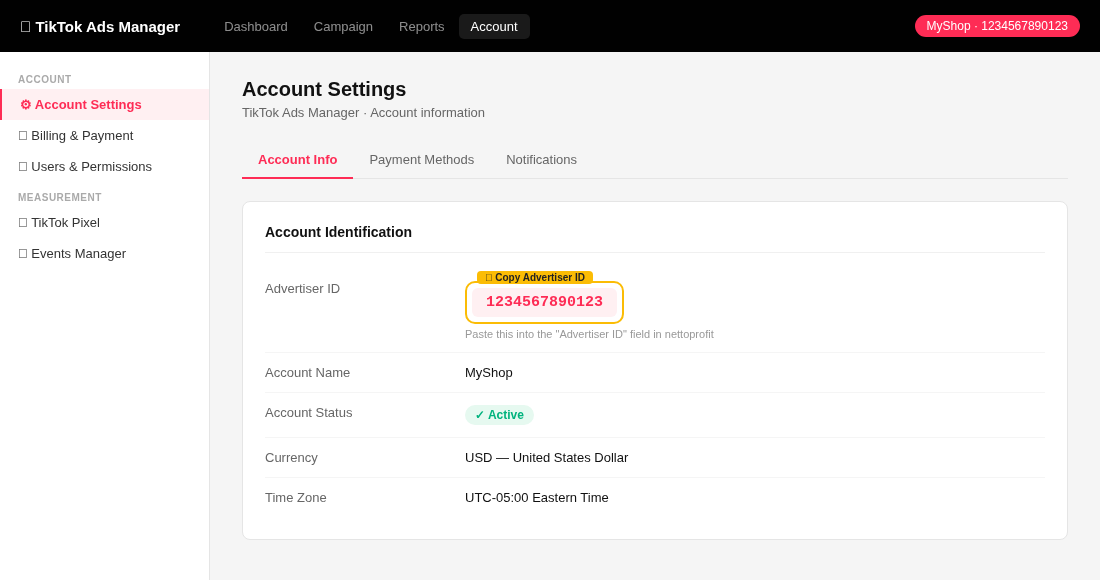Open Billing & Payment in sidebar

(105, 135)
